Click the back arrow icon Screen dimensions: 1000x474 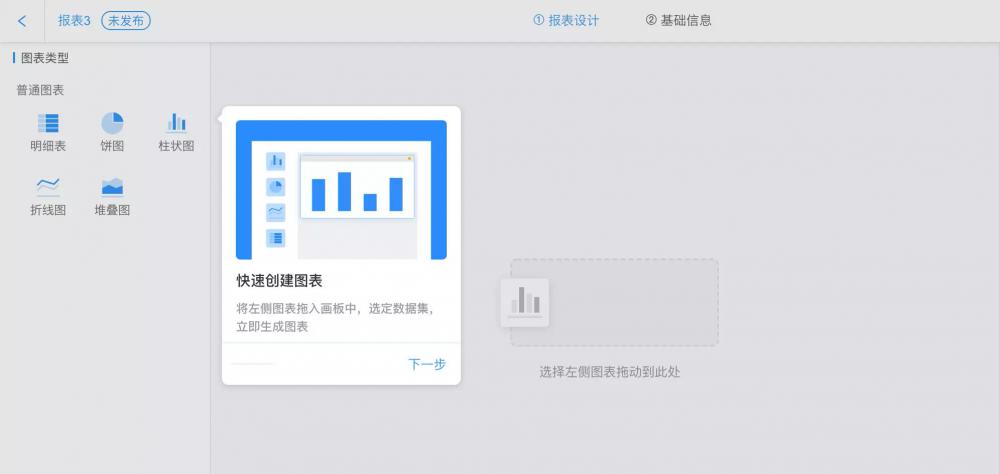coord(22,21)
